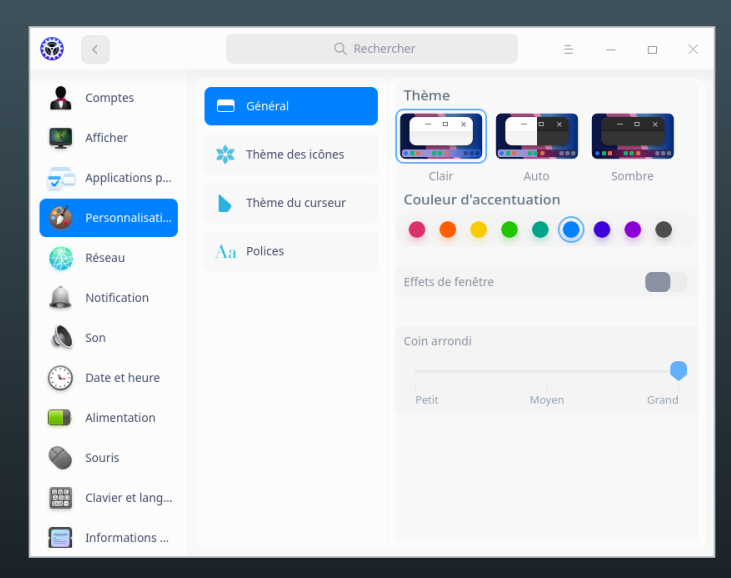Pick the pink accent color

coord(417,229)
